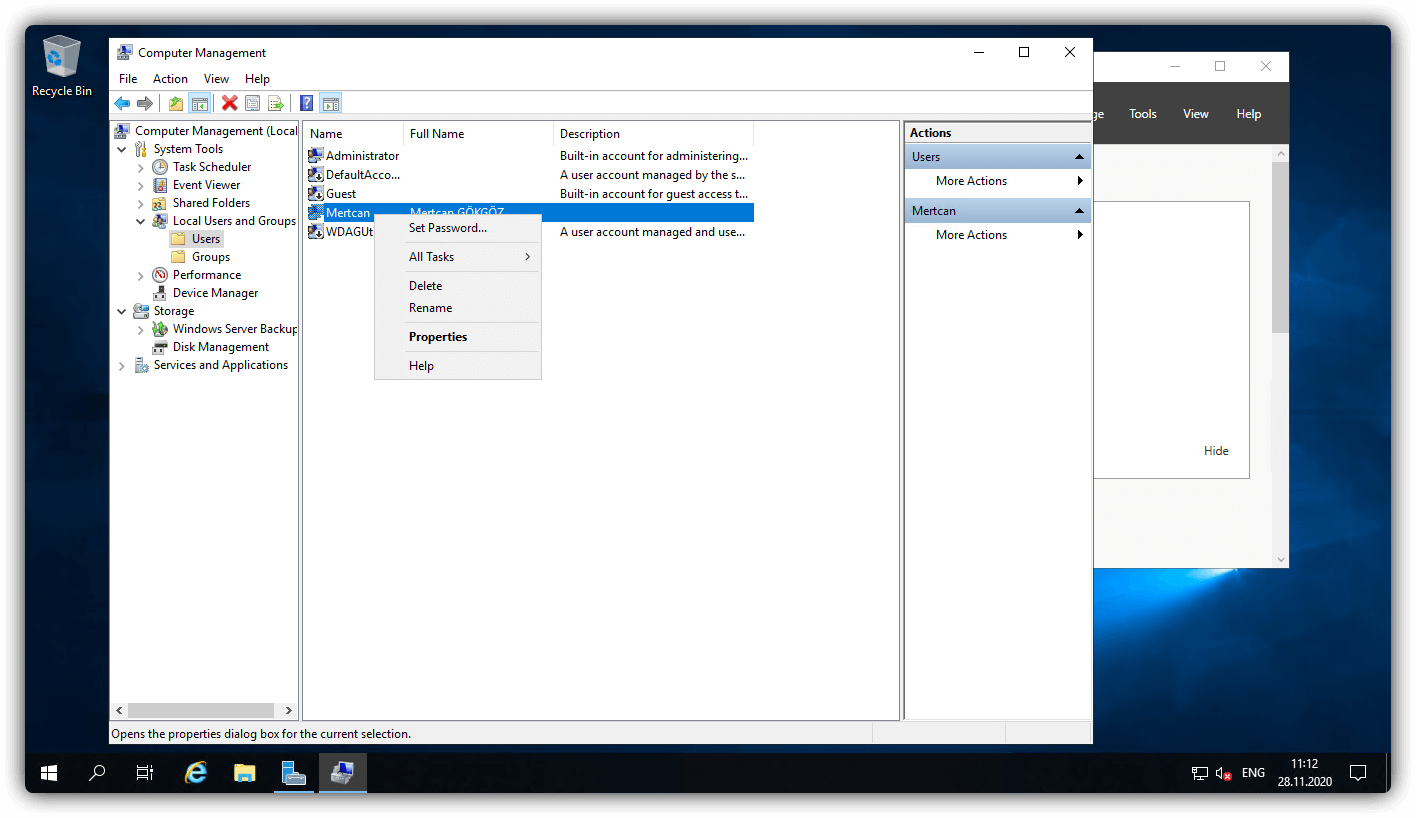Viewport: 1416px width, 818px height.
Task: Open the View menu in Computer Management
Action: pyautogui.click(x=216, y=79)
